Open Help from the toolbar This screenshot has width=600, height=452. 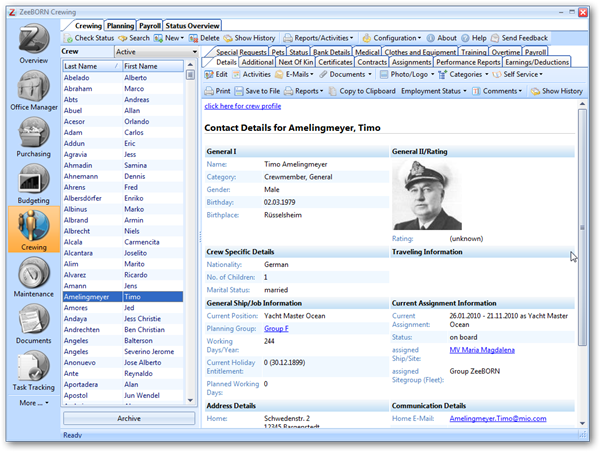click(x=474, y=38)
